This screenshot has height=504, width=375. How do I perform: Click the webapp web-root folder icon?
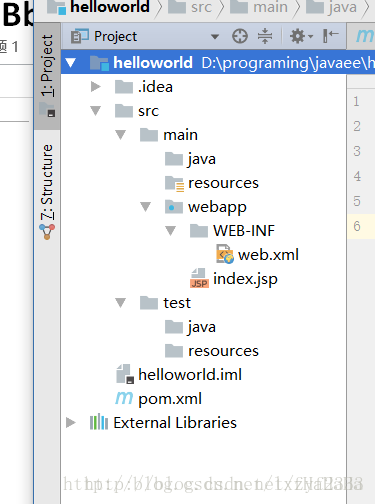(174, 207)
